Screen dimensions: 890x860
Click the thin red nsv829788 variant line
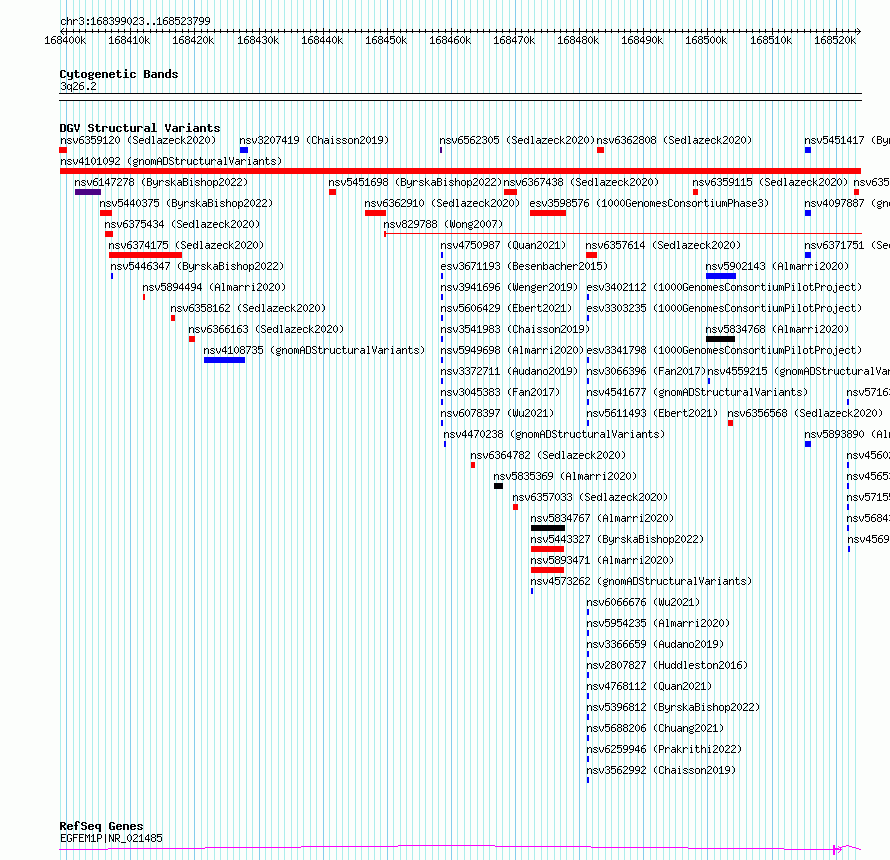coord(623,233)
